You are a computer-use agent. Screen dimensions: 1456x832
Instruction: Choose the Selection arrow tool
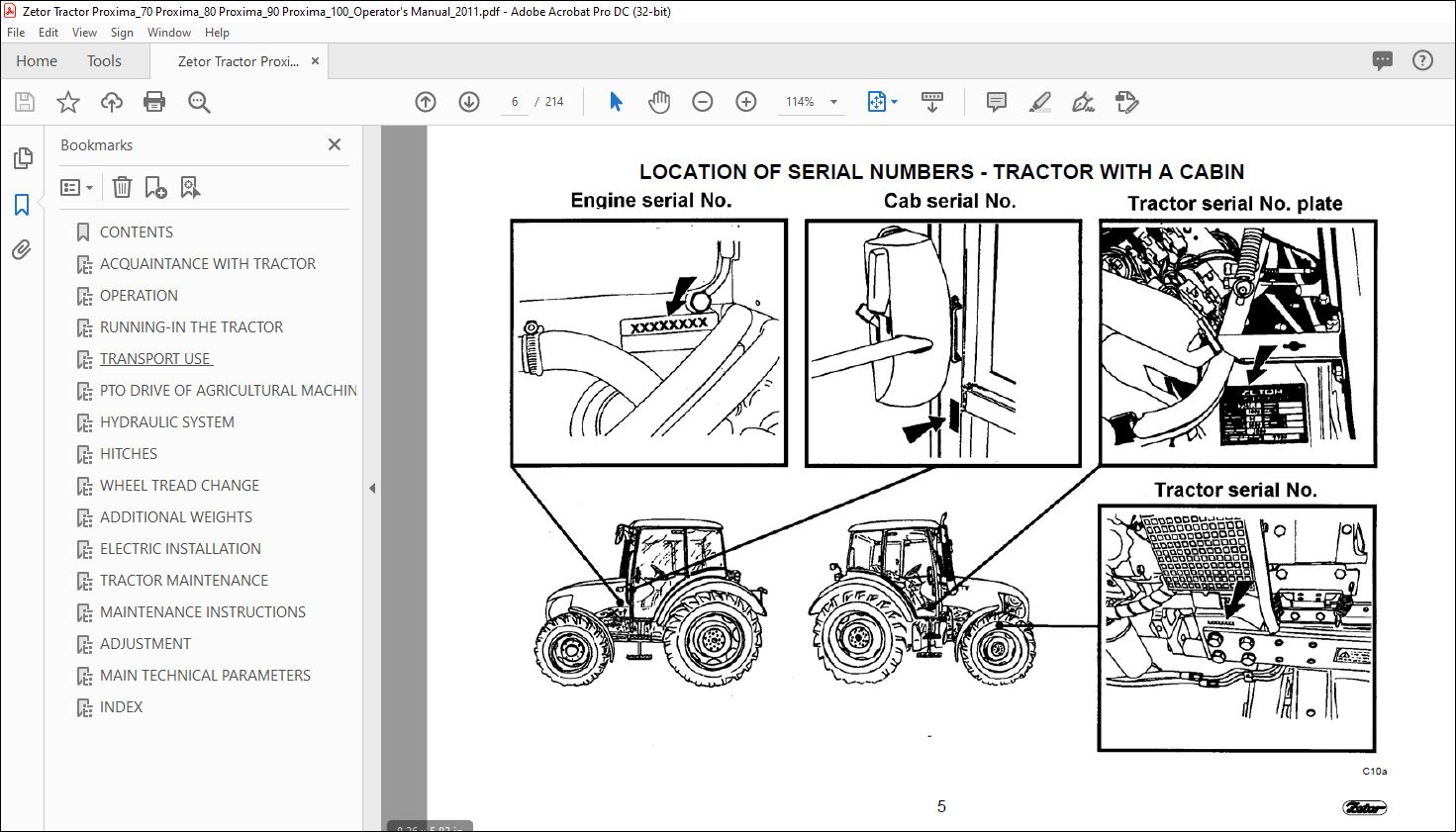pos(616,102)
